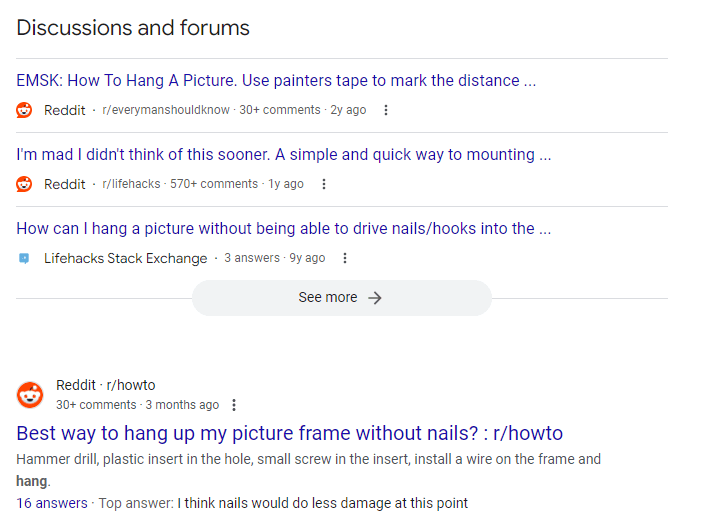Open Best way to hang up picture frame link
This screenshot has height=528, width=702.
point(290,433)
